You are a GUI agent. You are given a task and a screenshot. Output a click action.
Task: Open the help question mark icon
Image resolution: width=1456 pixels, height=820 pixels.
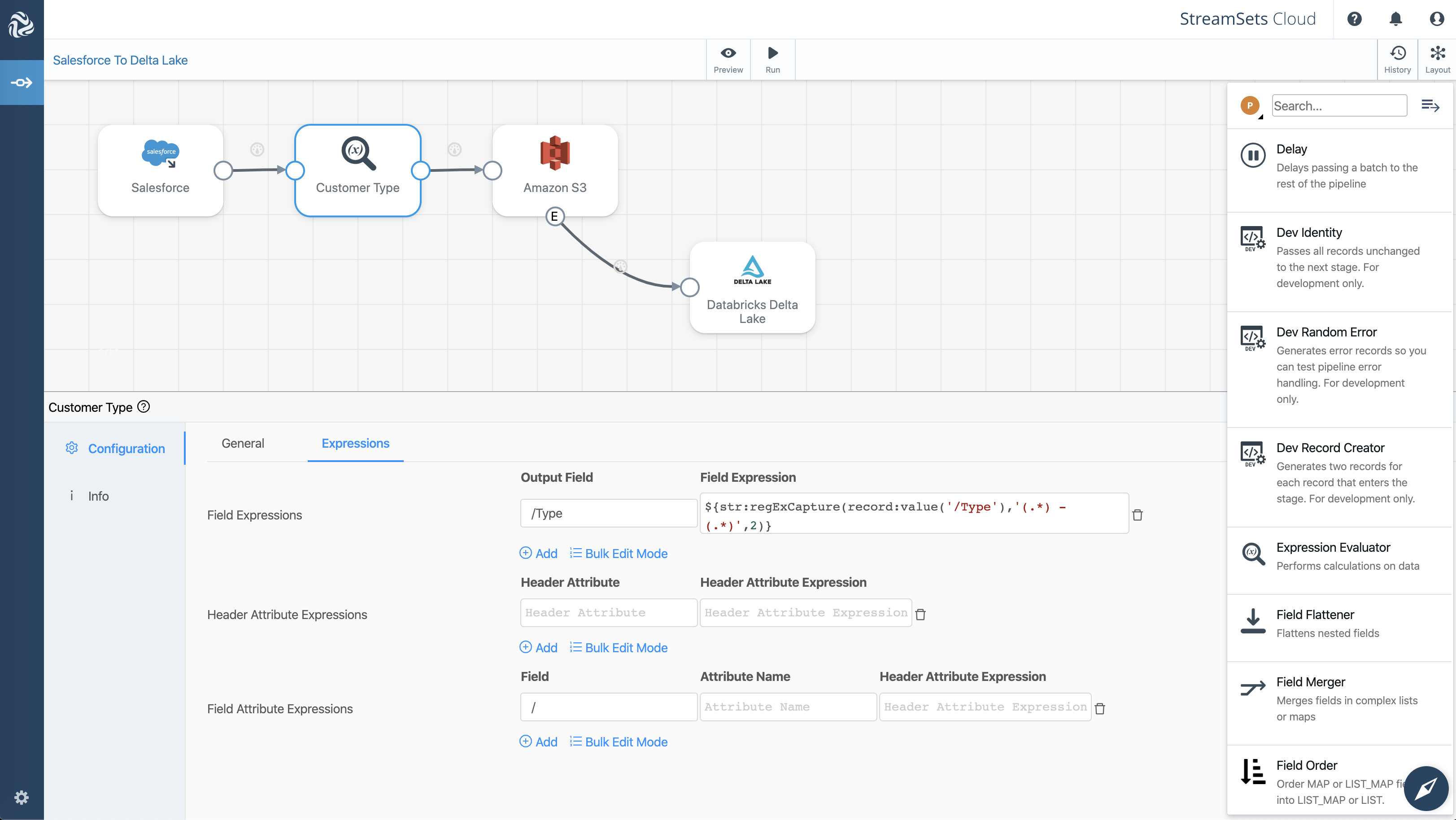(1354, 19)
